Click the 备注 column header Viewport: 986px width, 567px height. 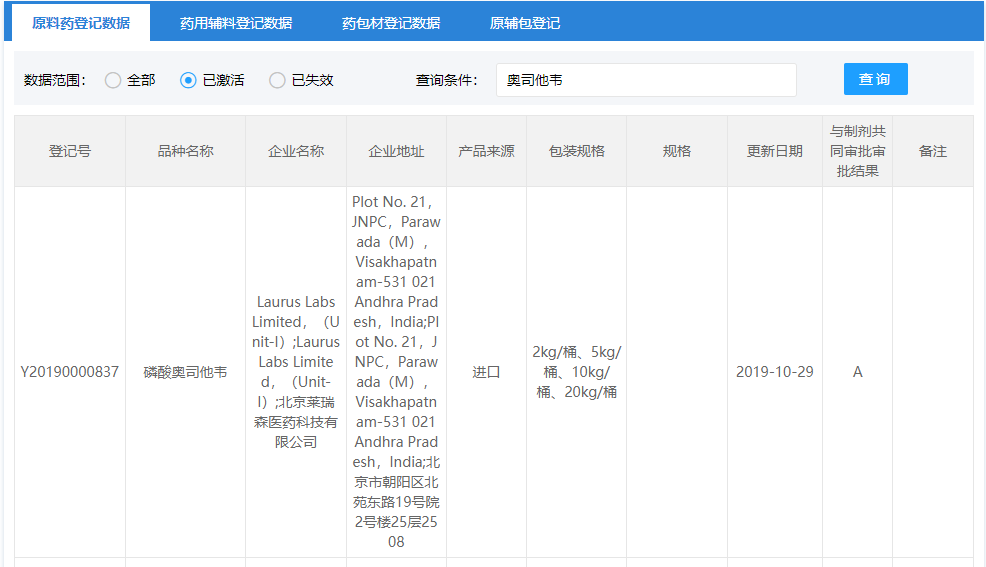tap(932, 151)
